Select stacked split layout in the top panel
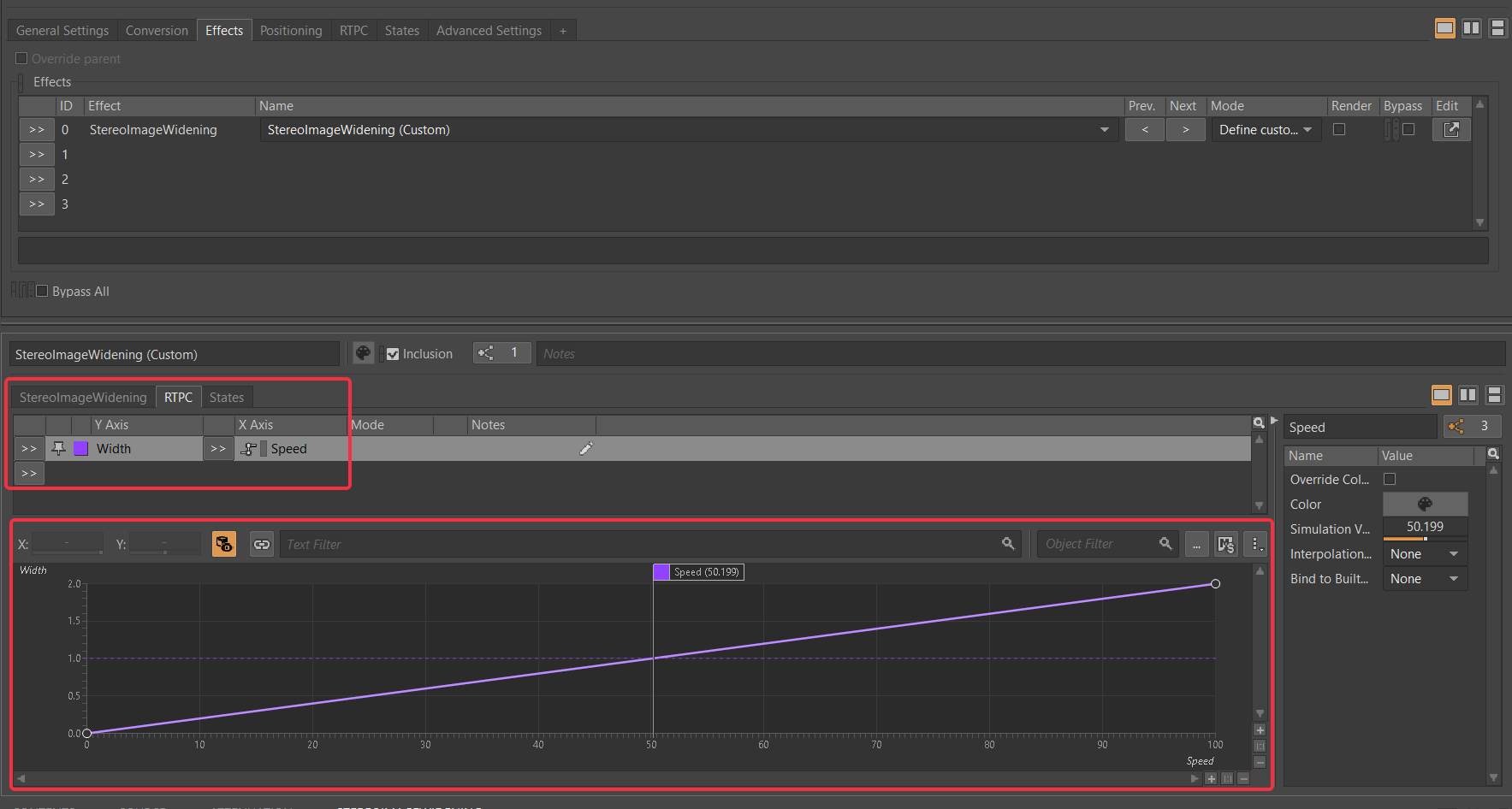This screenshot has height=809, width=1512. coord(1497,28)
